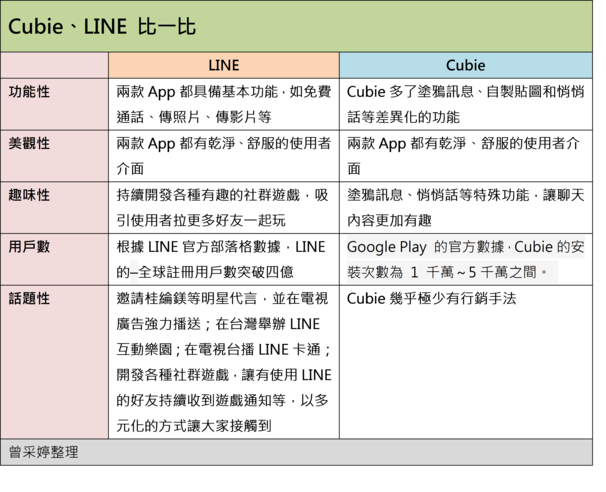Click the Google Play 官方數據 text cell
The image size is (606, 492).
[463, 259]
